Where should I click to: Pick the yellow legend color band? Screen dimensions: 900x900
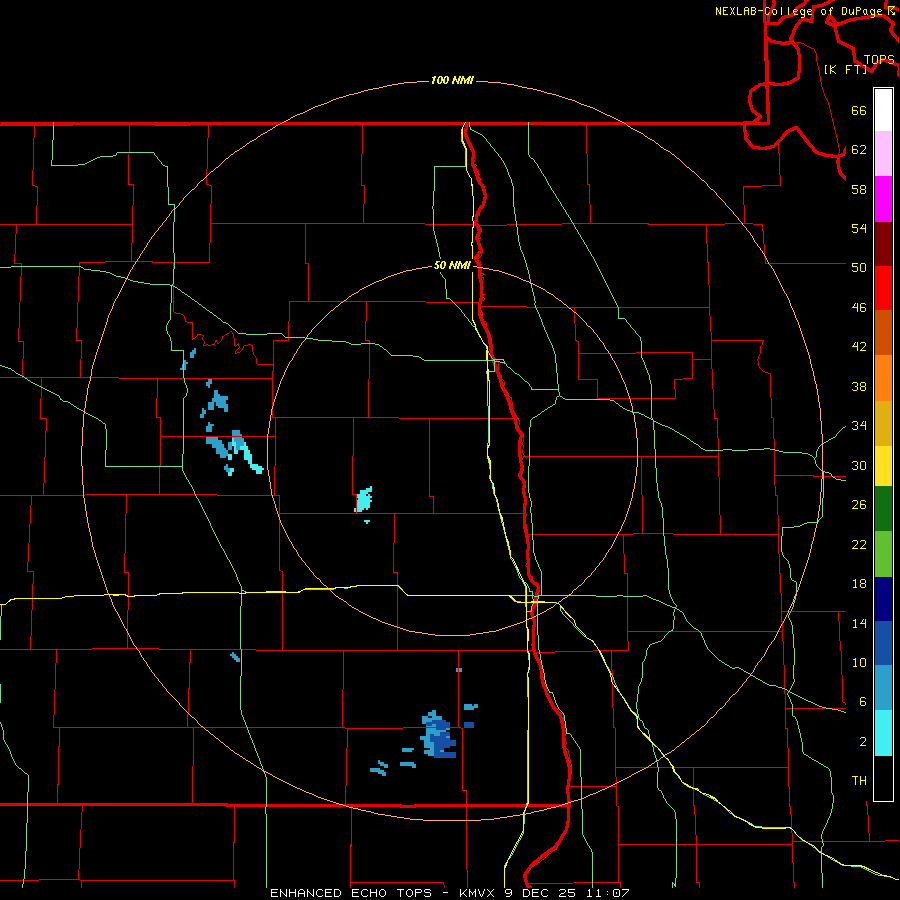(883, 466)
